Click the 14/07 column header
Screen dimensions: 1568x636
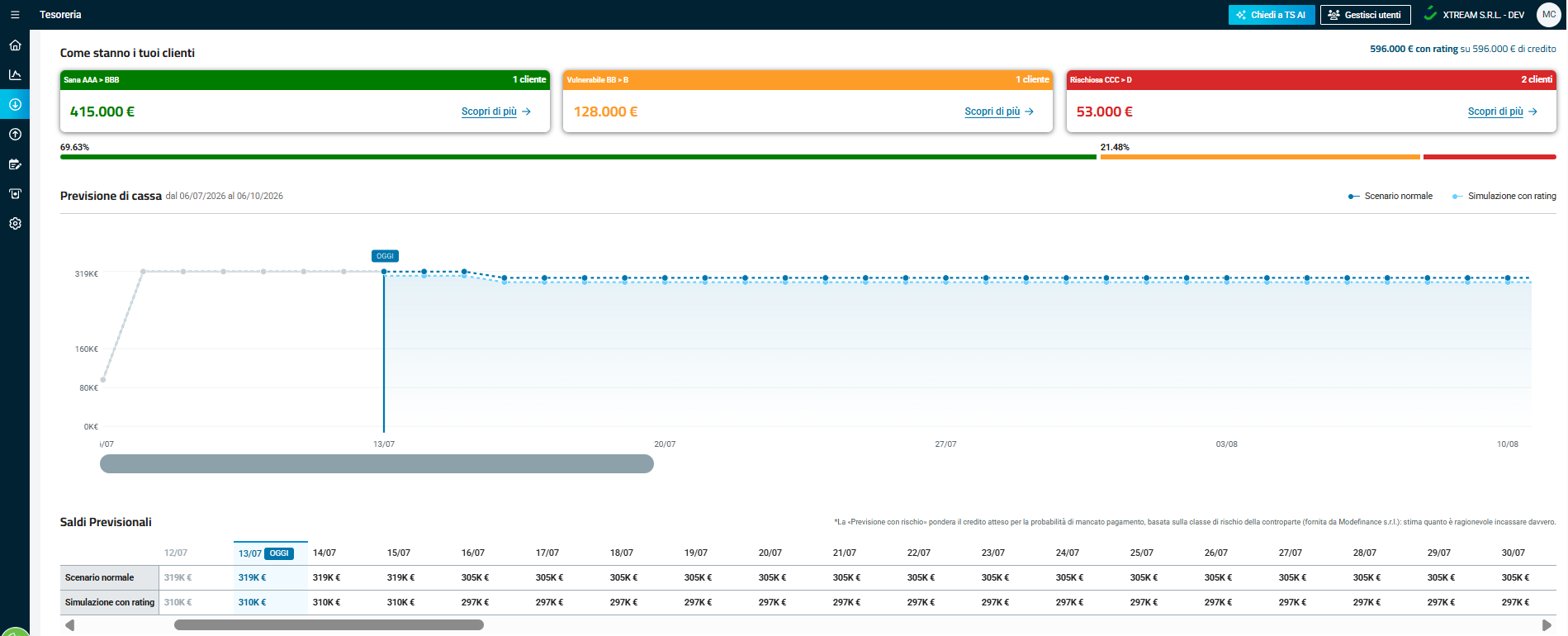324,553
